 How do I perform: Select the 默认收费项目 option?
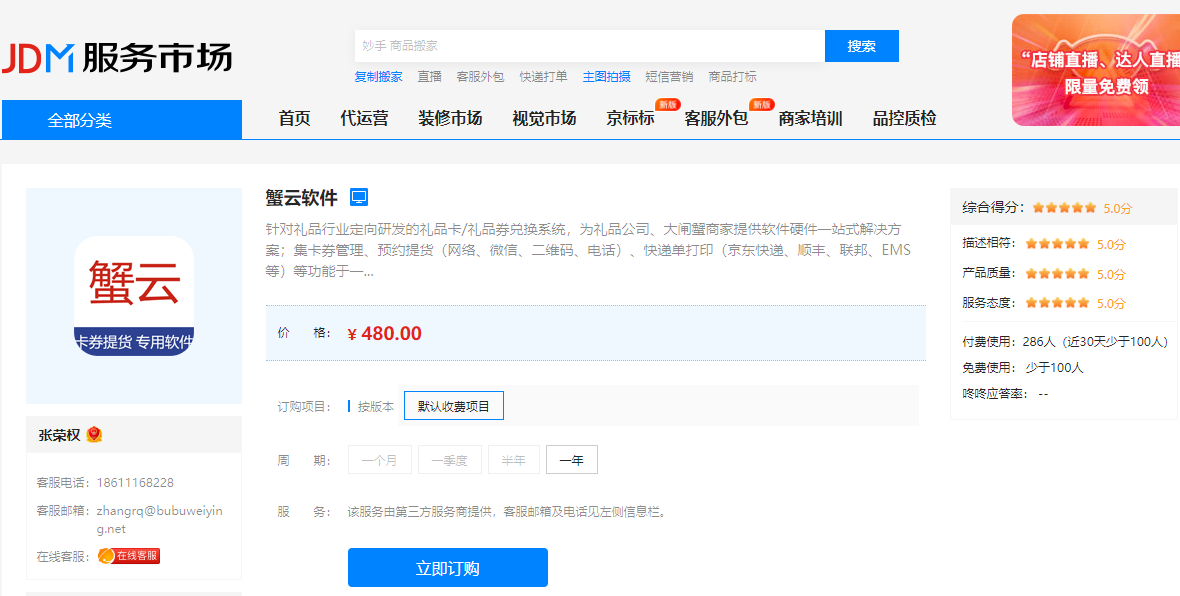click(x=454, y=406)
